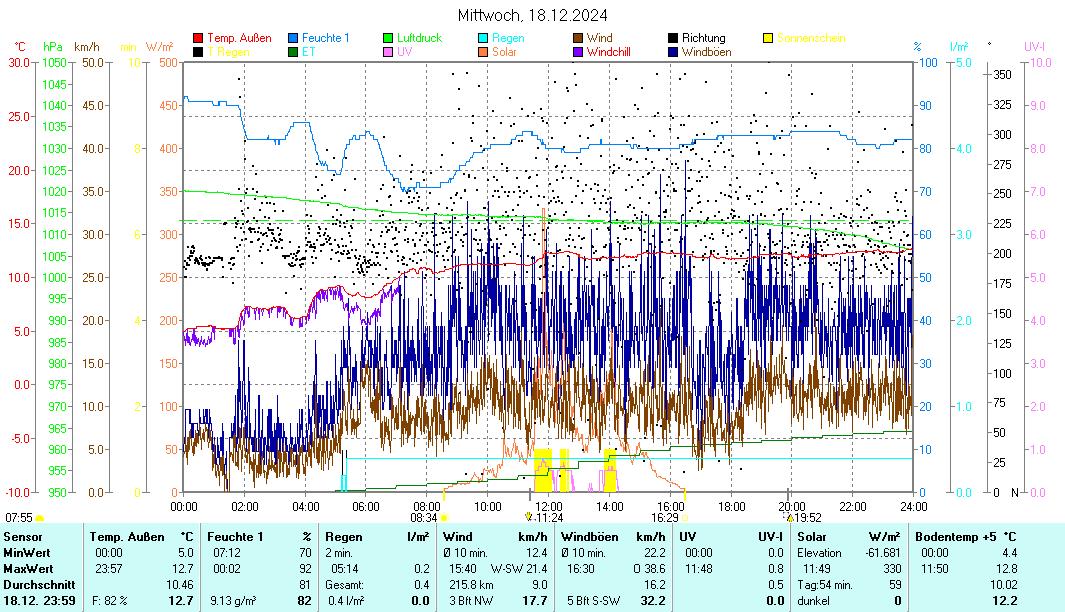Click the 20:00 tick on the time axis

(791, 506)
